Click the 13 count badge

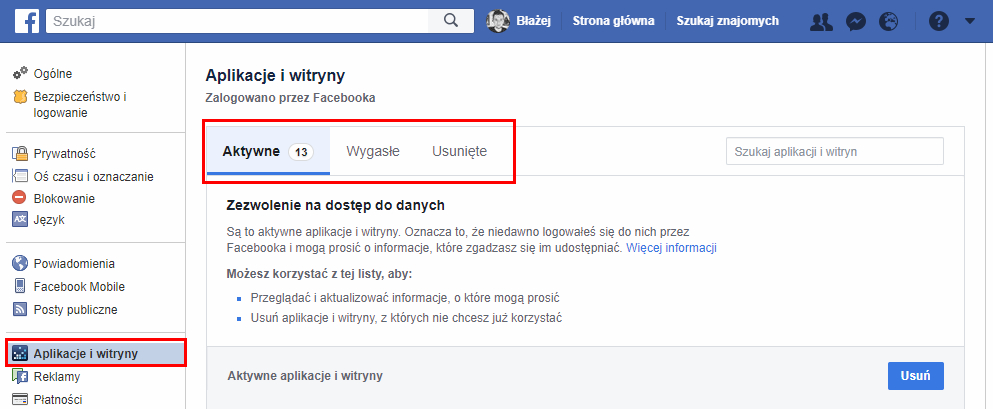[301, 152]
